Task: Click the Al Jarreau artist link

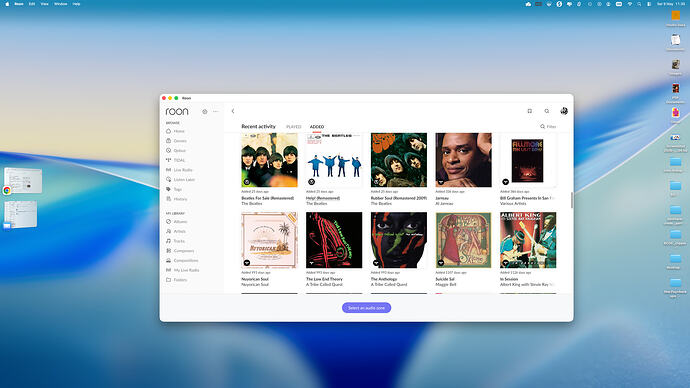Action: click(444, 204)
